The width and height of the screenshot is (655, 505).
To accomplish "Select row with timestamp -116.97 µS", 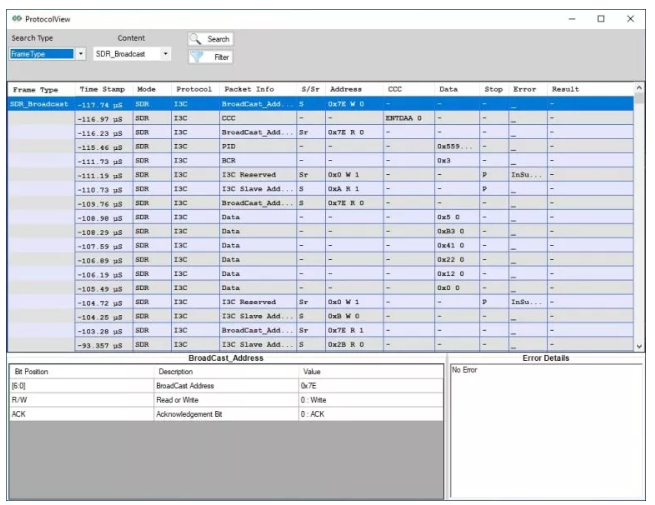I will click(x=320, y=118).
